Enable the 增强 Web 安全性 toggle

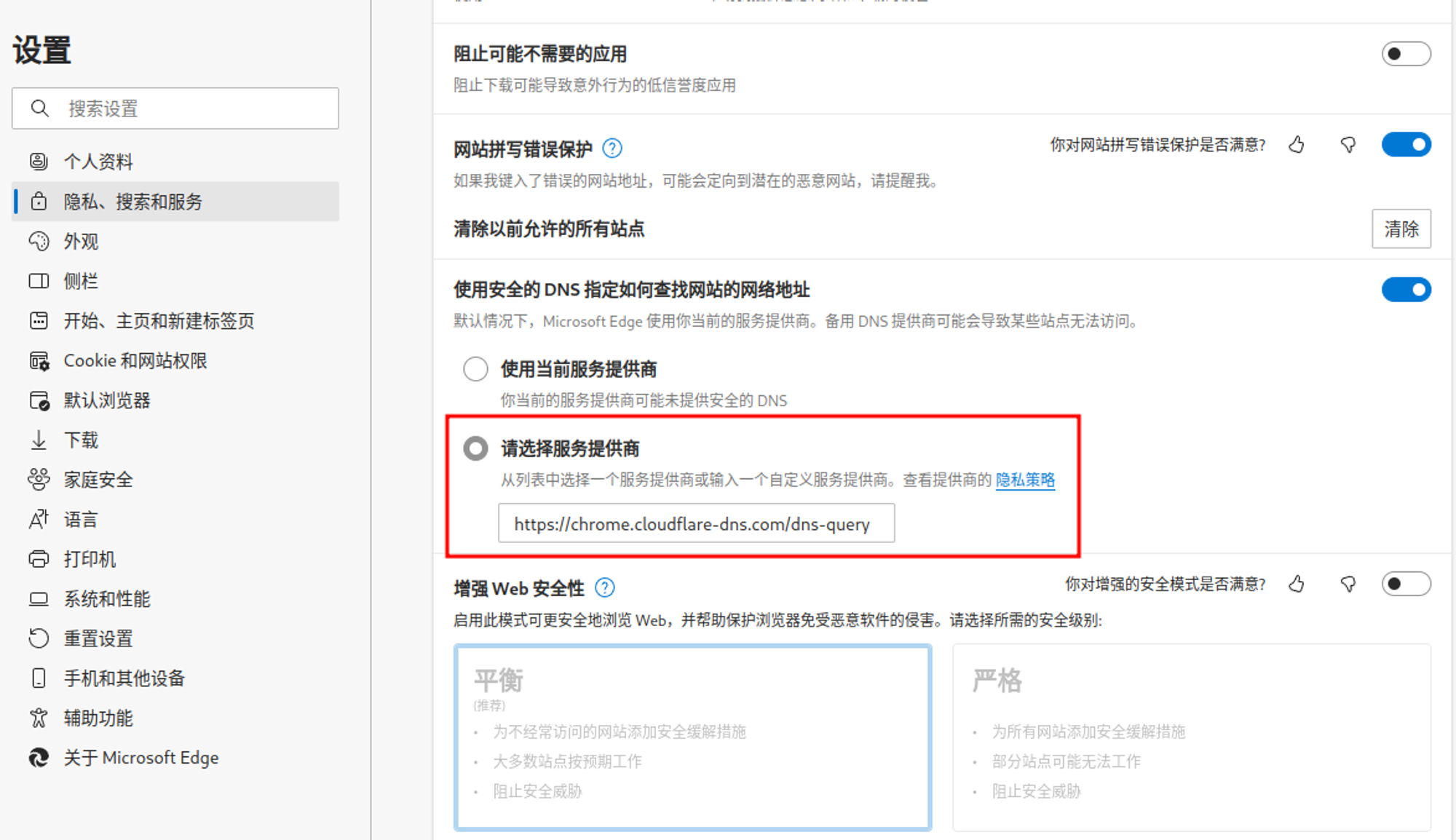1405,584
